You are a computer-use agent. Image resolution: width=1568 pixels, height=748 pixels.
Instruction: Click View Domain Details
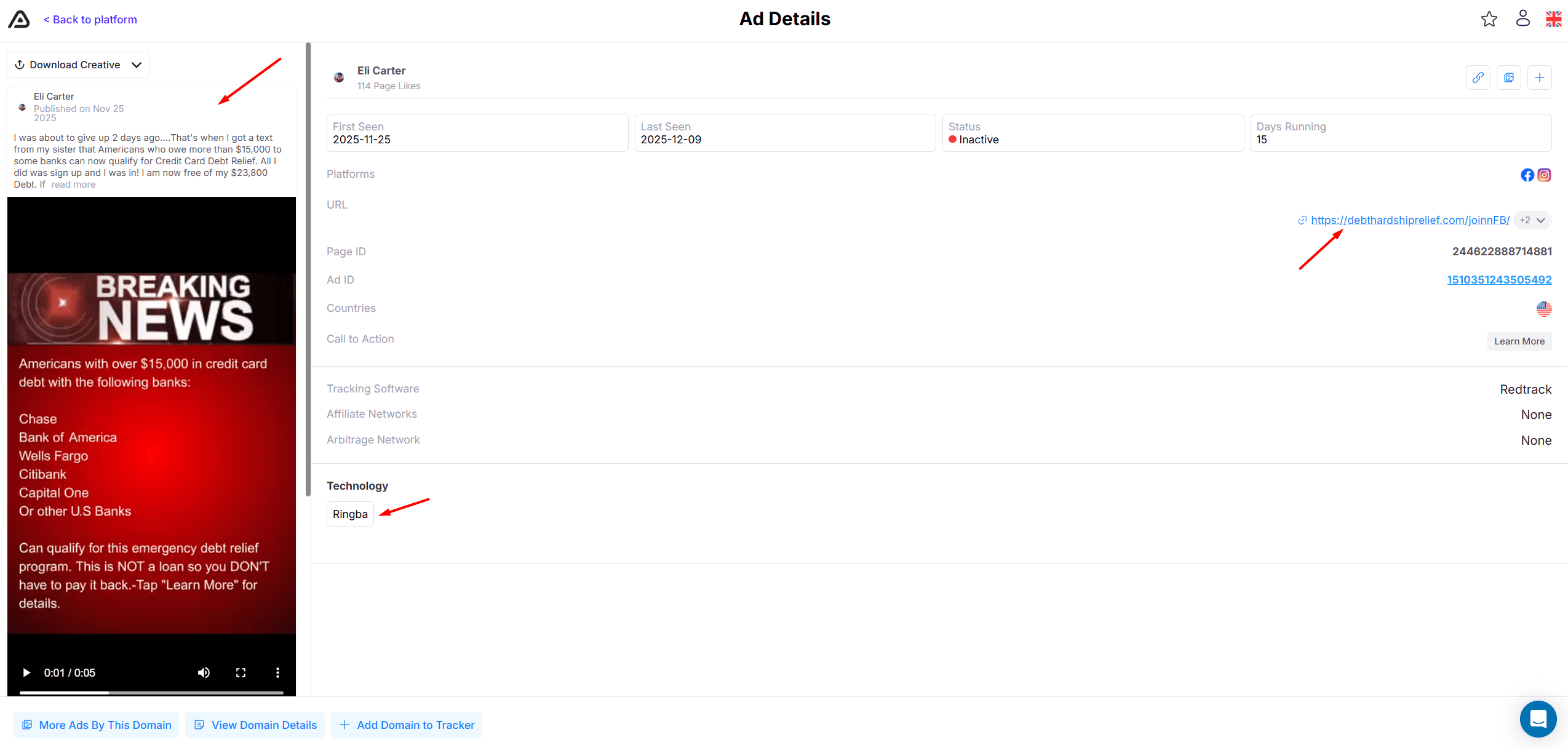click(x=255, y=725)
